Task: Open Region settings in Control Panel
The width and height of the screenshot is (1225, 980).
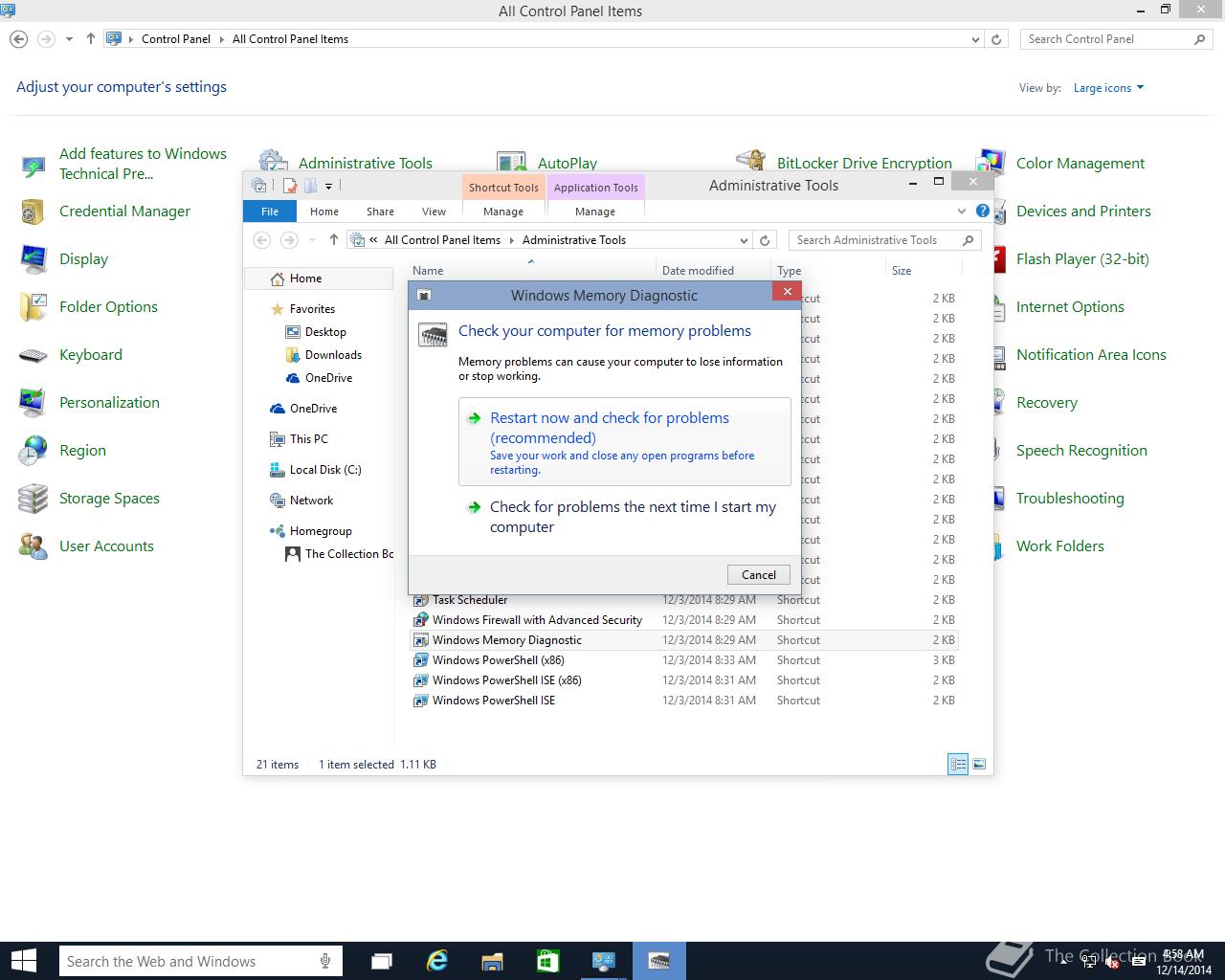Action: pyautogui.click(x=82, y=451)
